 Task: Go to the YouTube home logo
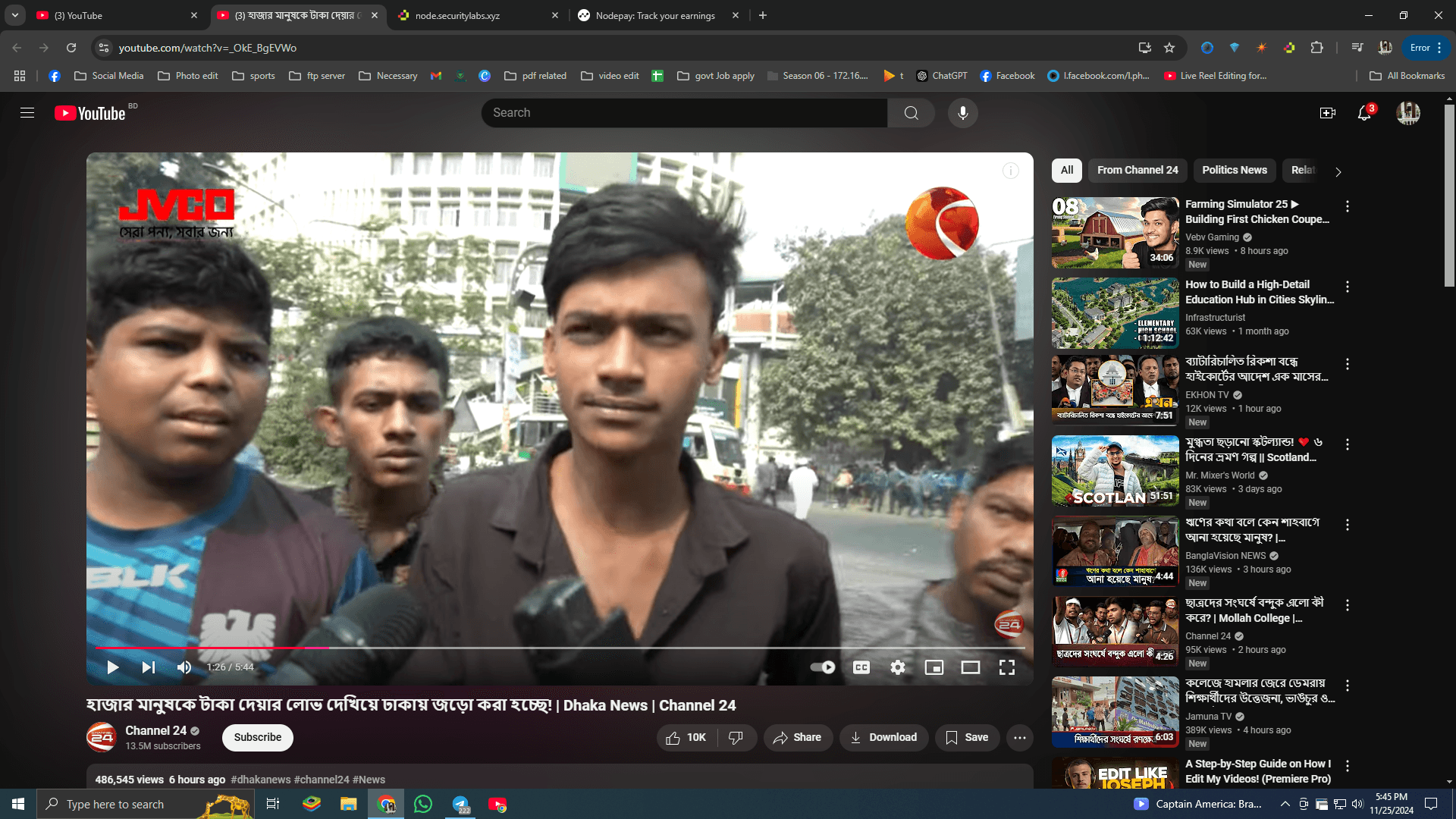(x=90, y=113)
